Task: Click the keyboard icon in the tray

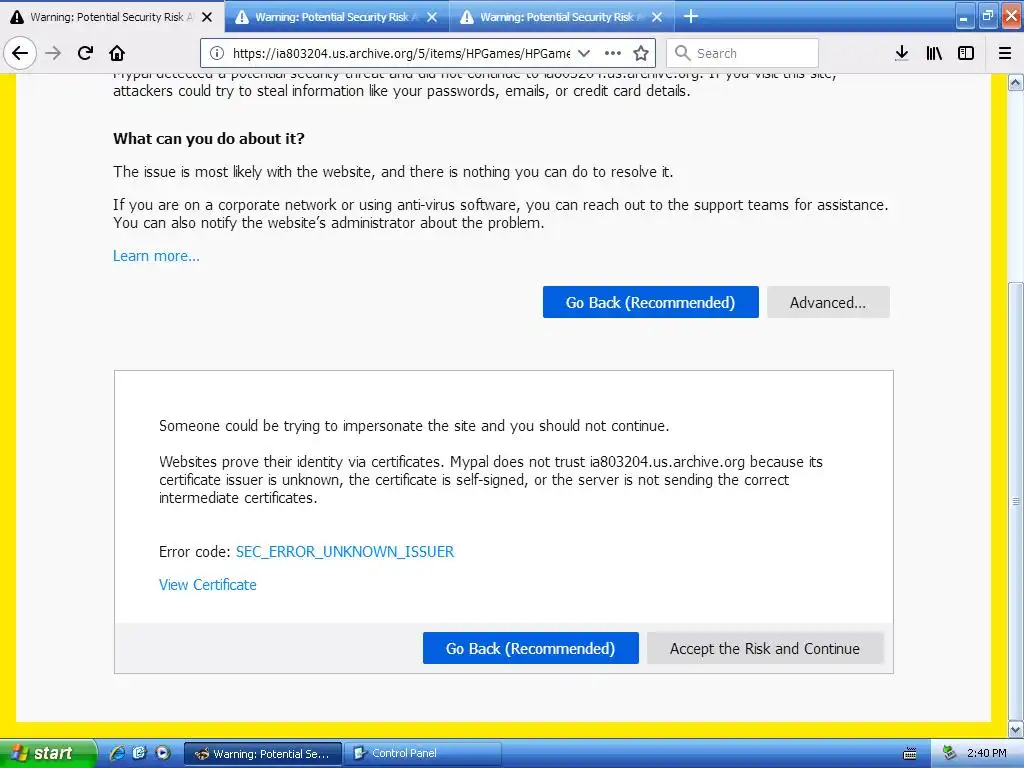Action: [x=910, y=754]
